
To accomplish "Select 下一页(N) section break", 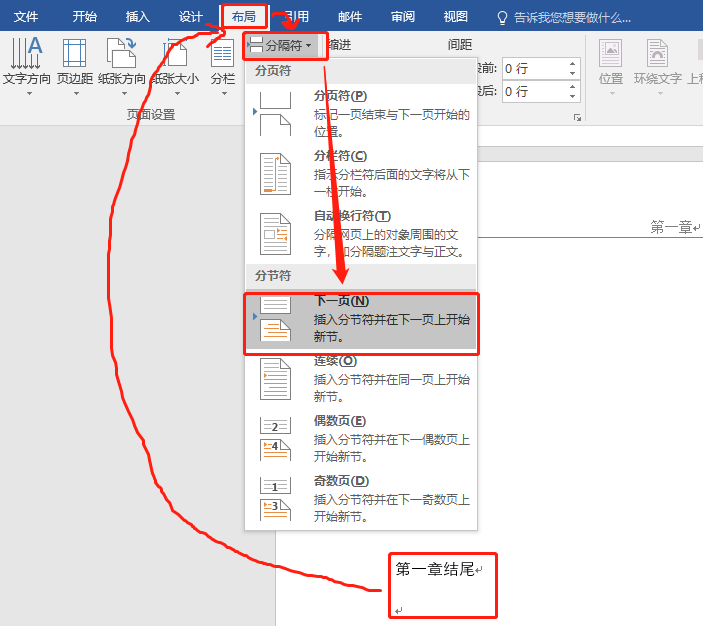I will (361, 321).
